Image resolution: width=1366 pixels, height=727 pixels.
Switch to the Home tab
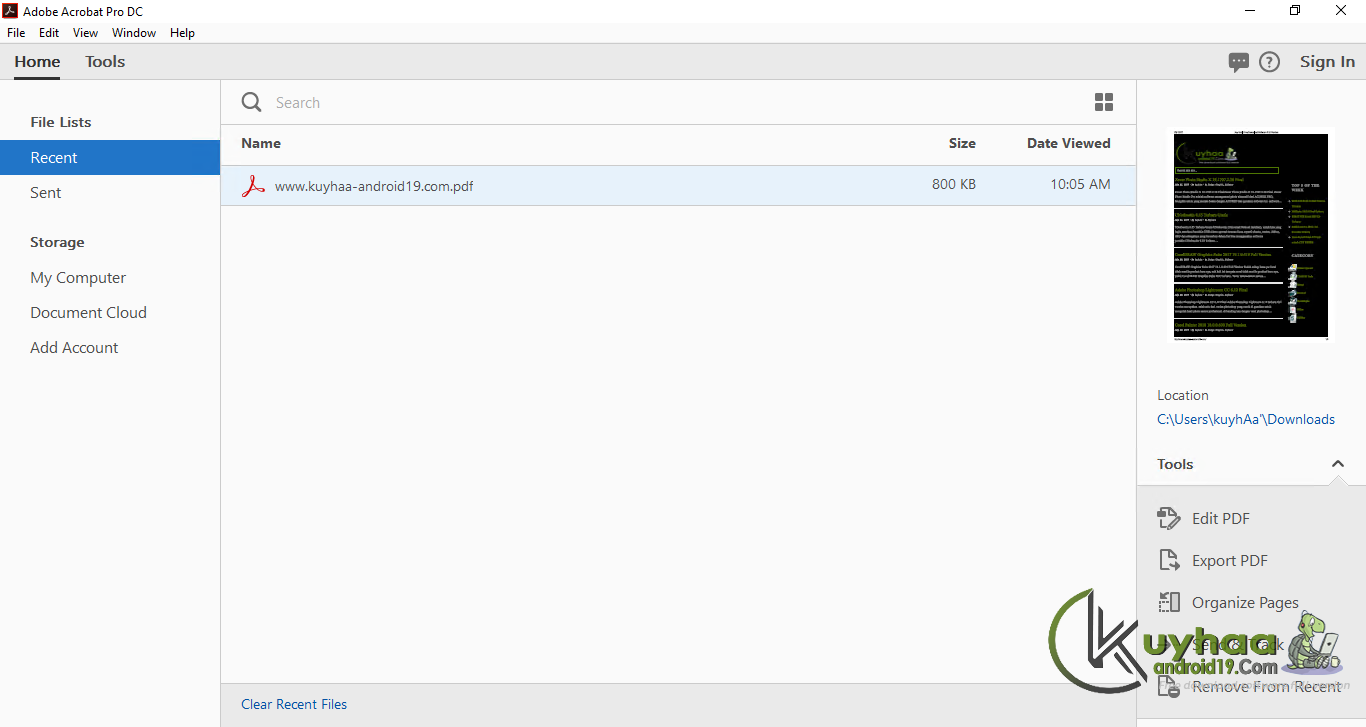(x=37, y=62)
